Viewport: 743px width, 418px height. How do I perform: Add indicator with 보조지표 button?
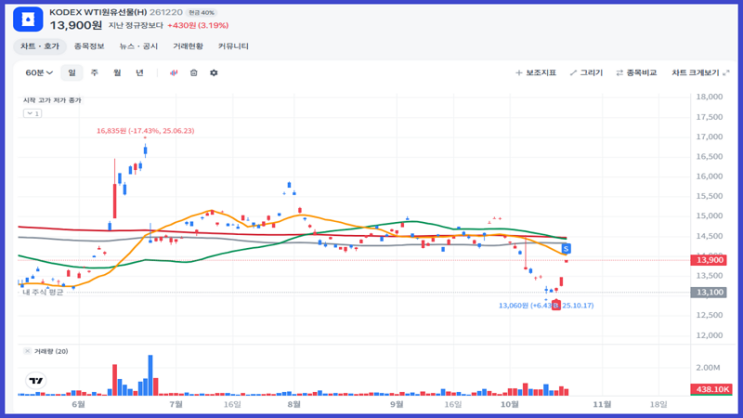[x=535, y=73]
